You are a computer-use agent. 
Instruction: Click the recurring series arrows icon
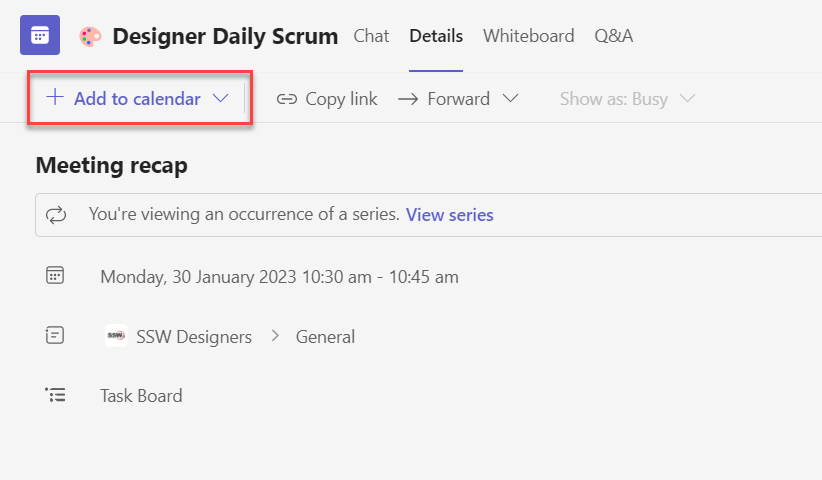click(56, 214)
